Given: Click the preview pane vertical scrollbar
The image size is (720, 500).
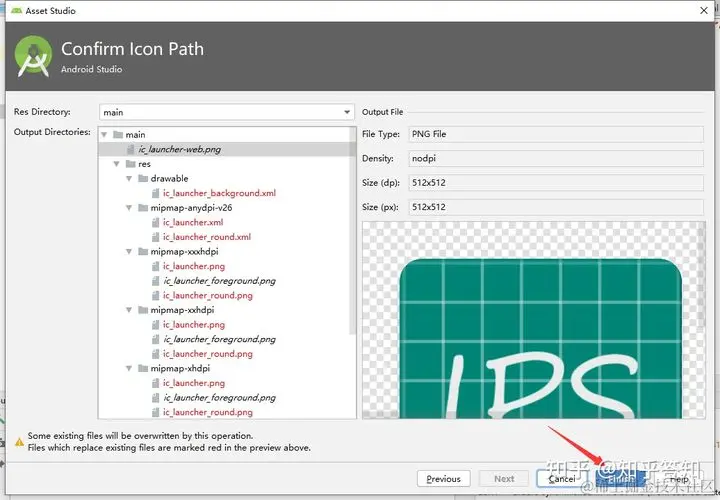Looking at the screenshot, I should [x=702, y=275].
